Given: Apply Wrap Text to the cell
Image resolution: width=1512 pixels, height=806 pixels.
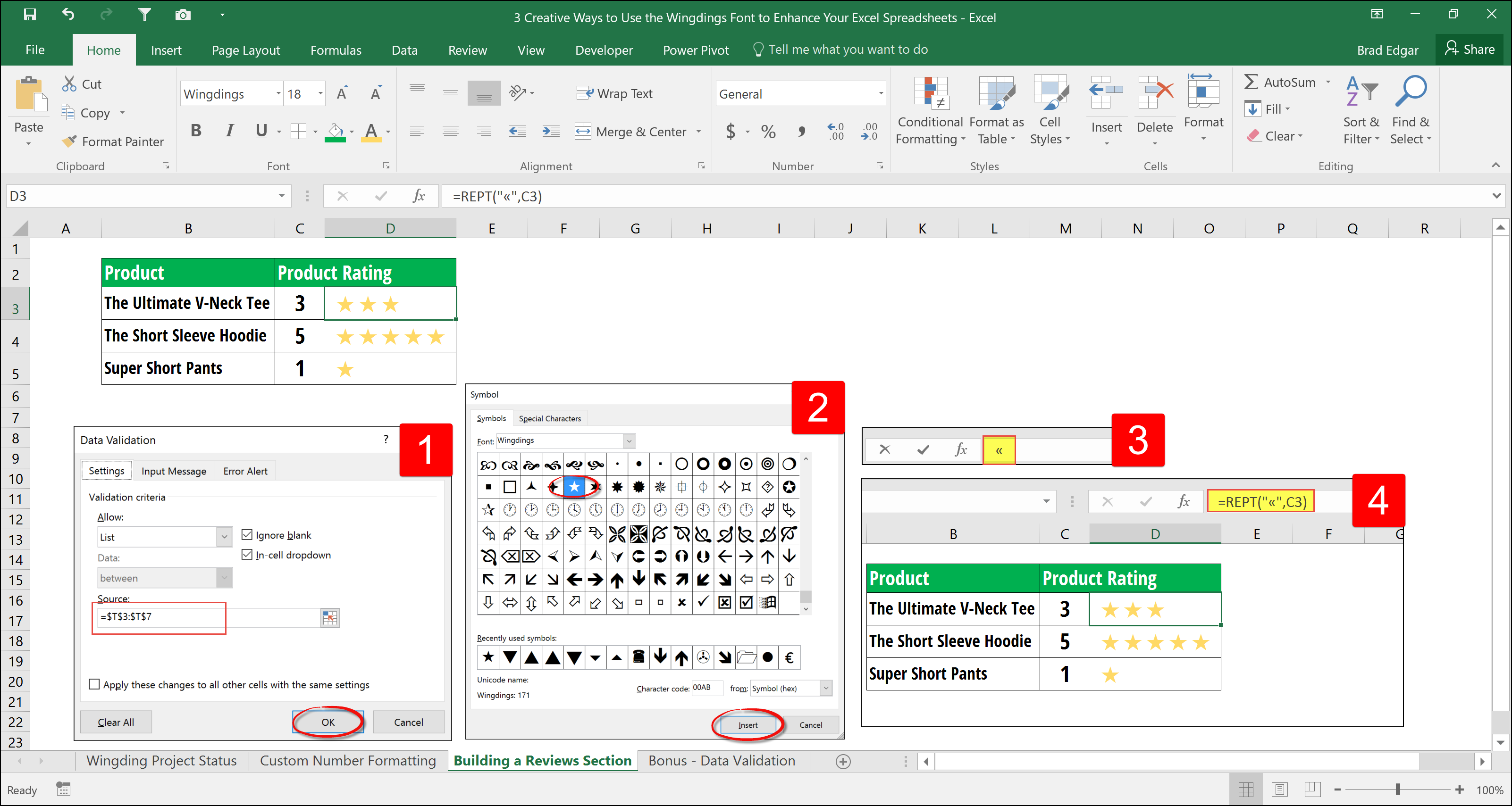Looking at the screenshot, I should pos(613,93).
